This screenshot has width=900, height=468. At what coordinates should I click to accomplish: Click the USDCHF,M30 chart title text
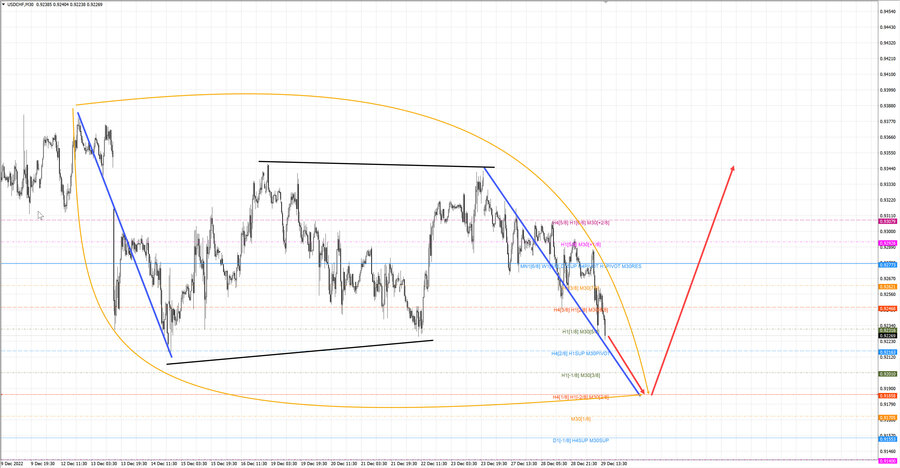(x=21, y=4)
